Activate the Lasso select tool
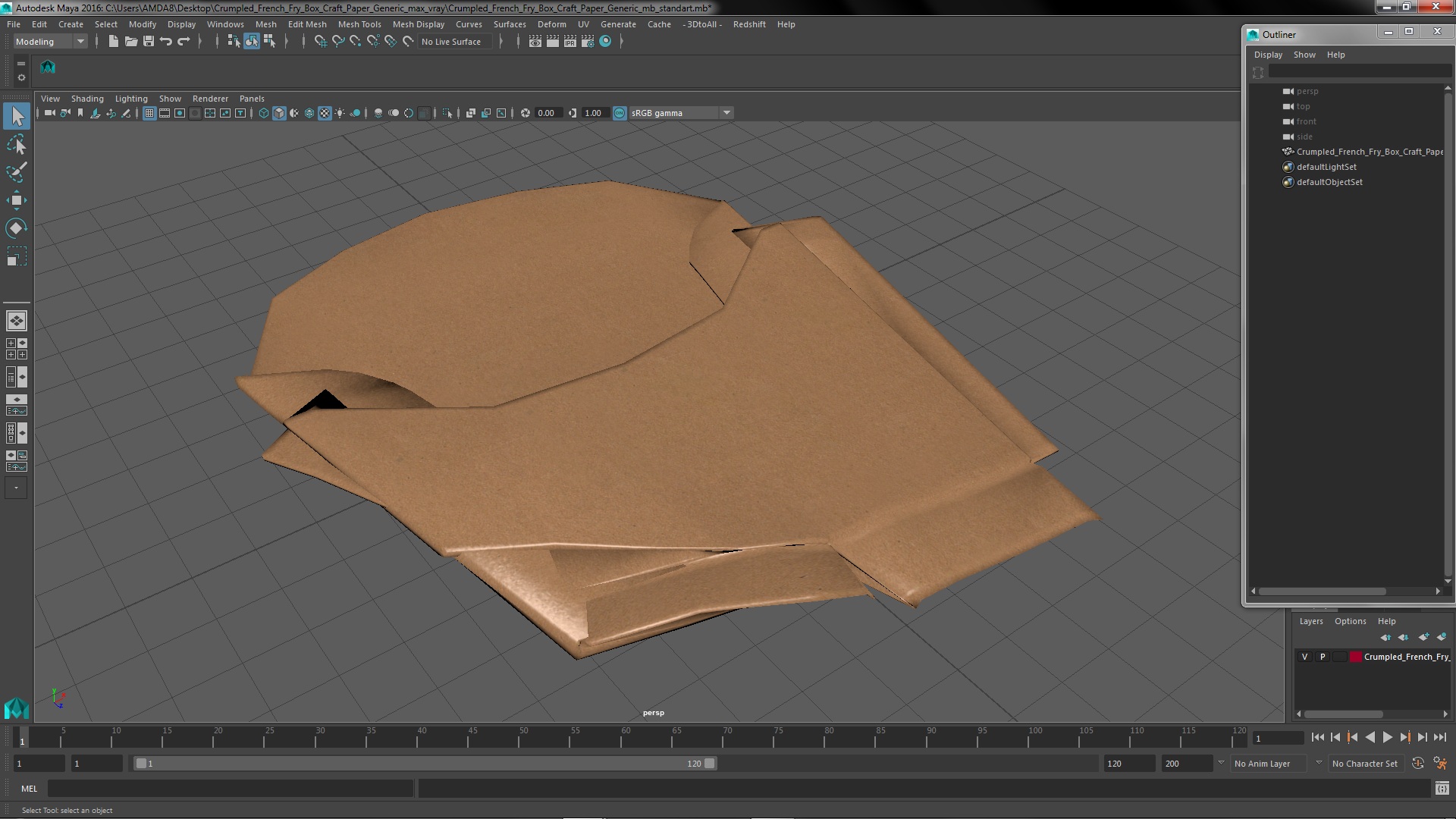This screenshot has width=1456, height=819. tap(17, 144)
